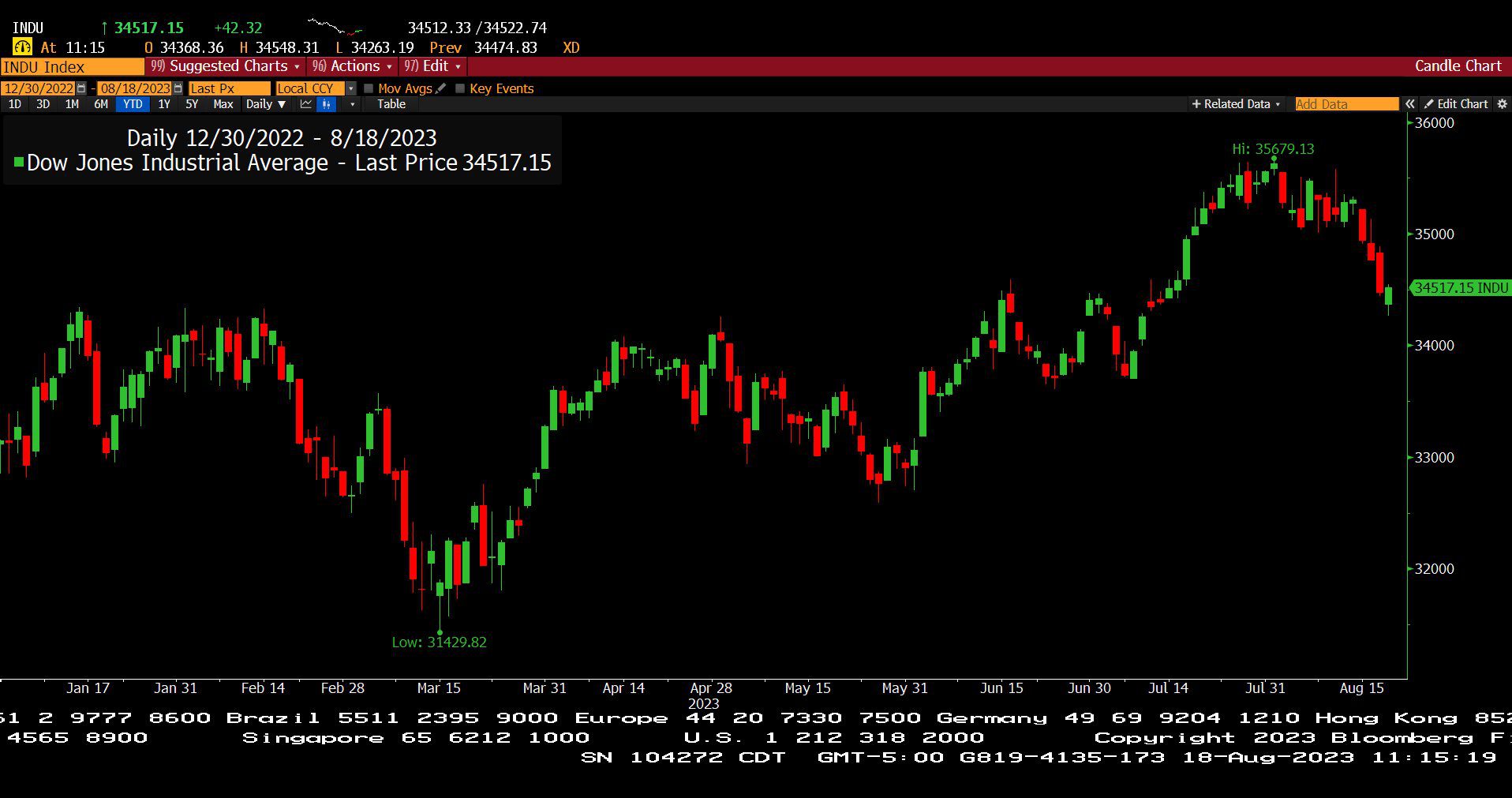
Task: Select 3D time range tab
Action: 43,104
